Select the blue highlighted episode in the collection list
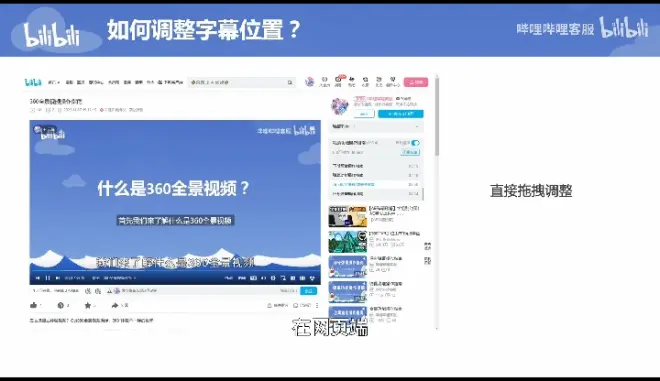The height and width of the screenshot is (381, 660). pos(375,184)
